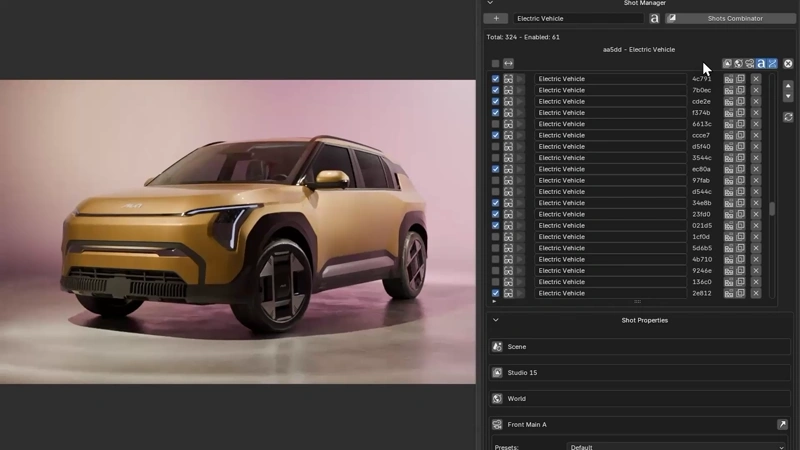Click the horizontal arrows expand icon in list header
Viewport: 800px width, 450px height.
tap(508, 64)
